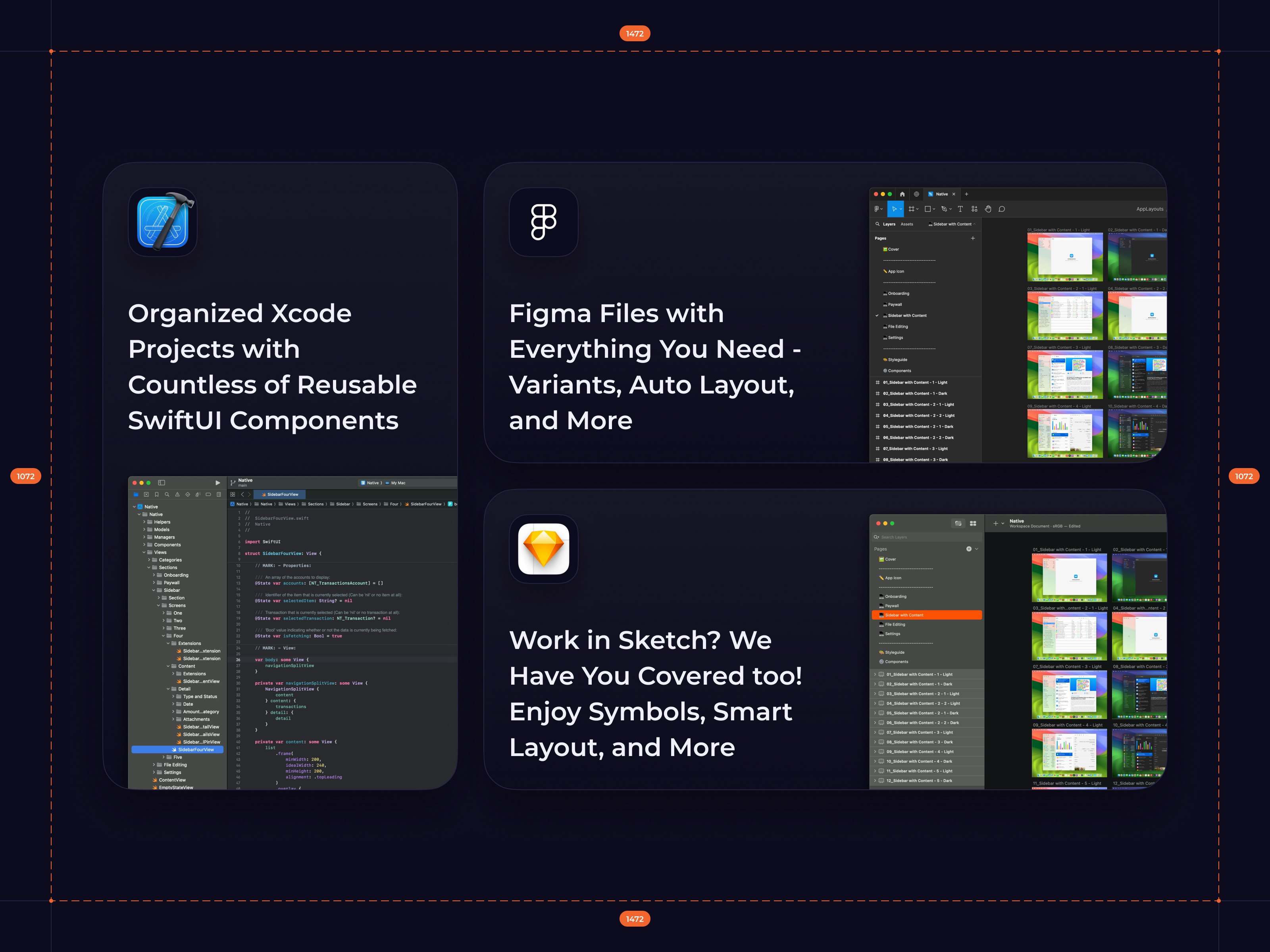
Task: Collapse the Views group in Xcode
Action: pos(145,552)
